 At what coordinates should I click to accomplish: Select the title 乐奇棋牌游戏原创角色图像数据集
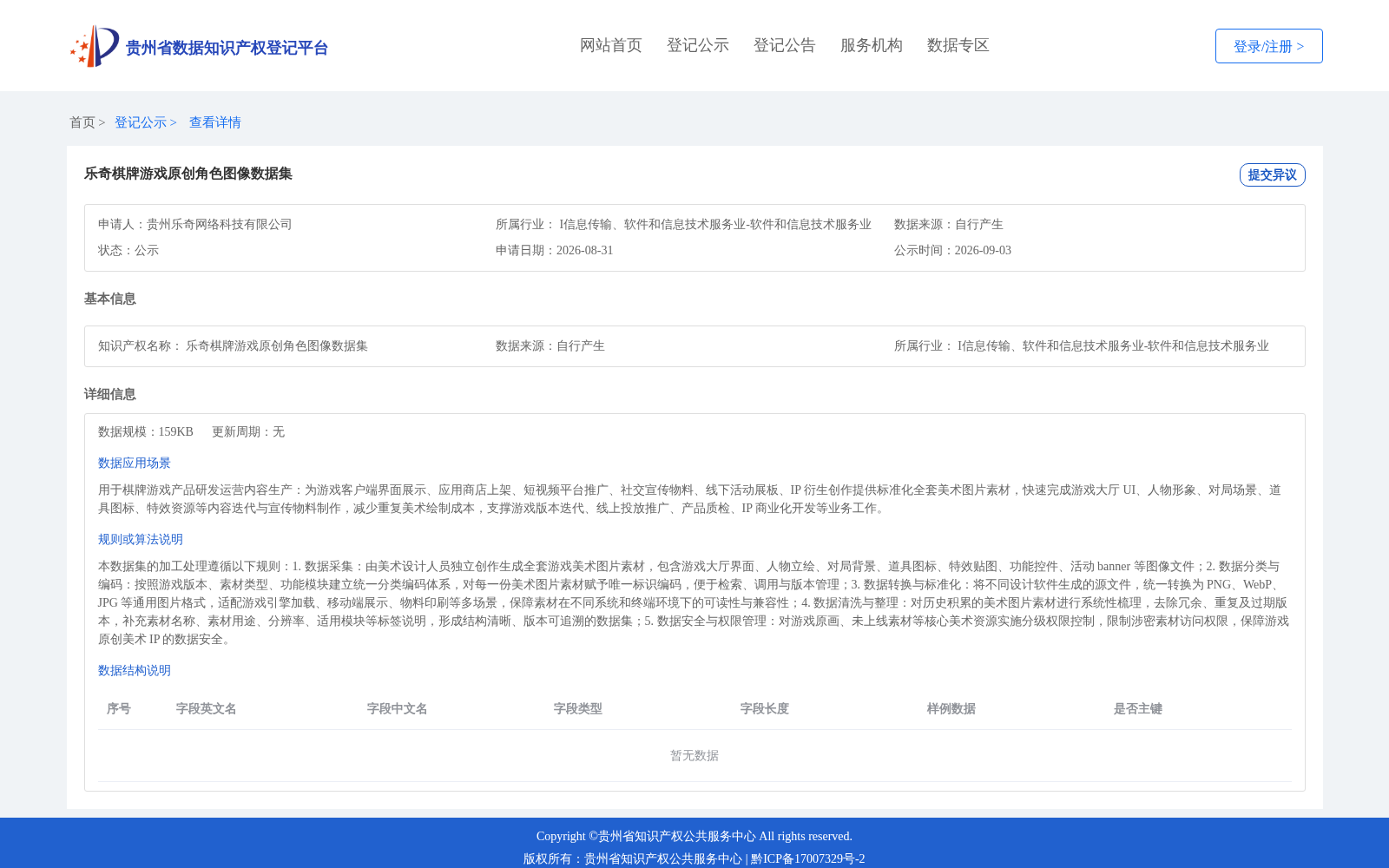tap(188, 174)
